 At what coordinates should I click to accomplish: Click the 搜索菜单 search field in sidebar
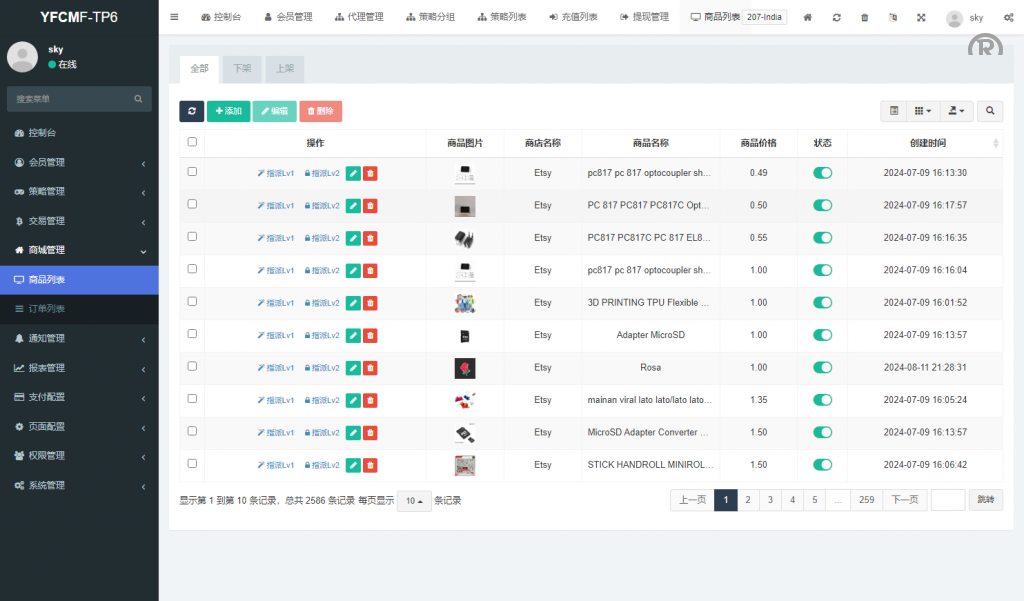[x=72, y=99]
